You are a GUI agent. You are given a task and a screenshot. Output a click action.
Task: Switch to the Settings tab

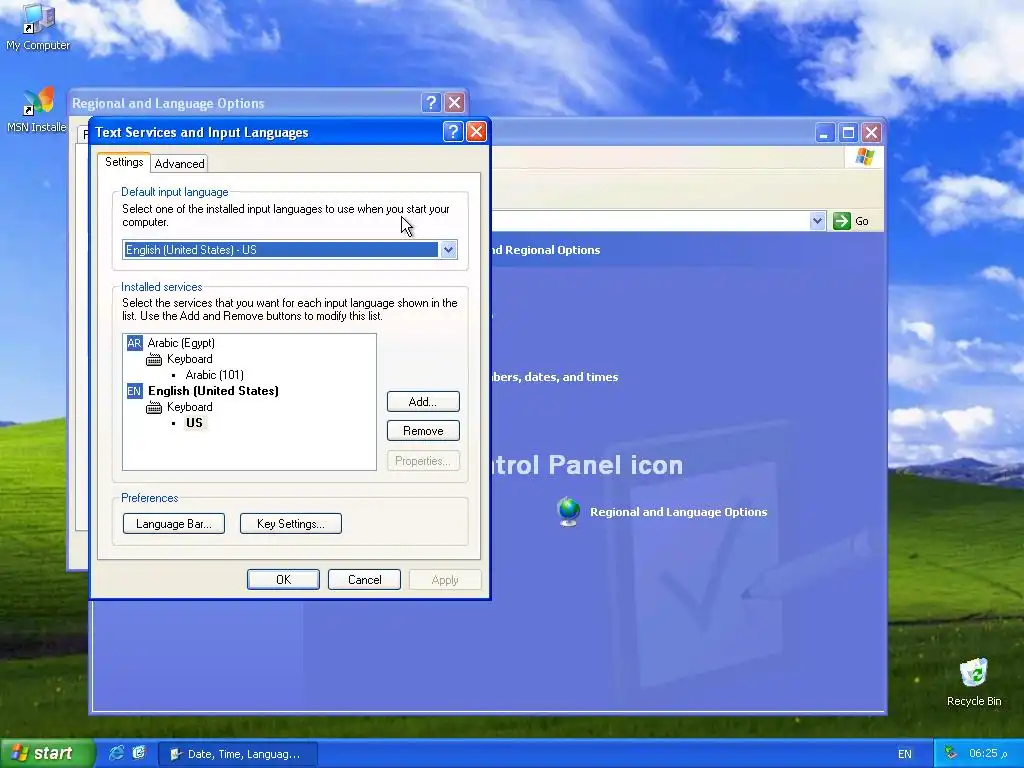(x=124, y=162)
